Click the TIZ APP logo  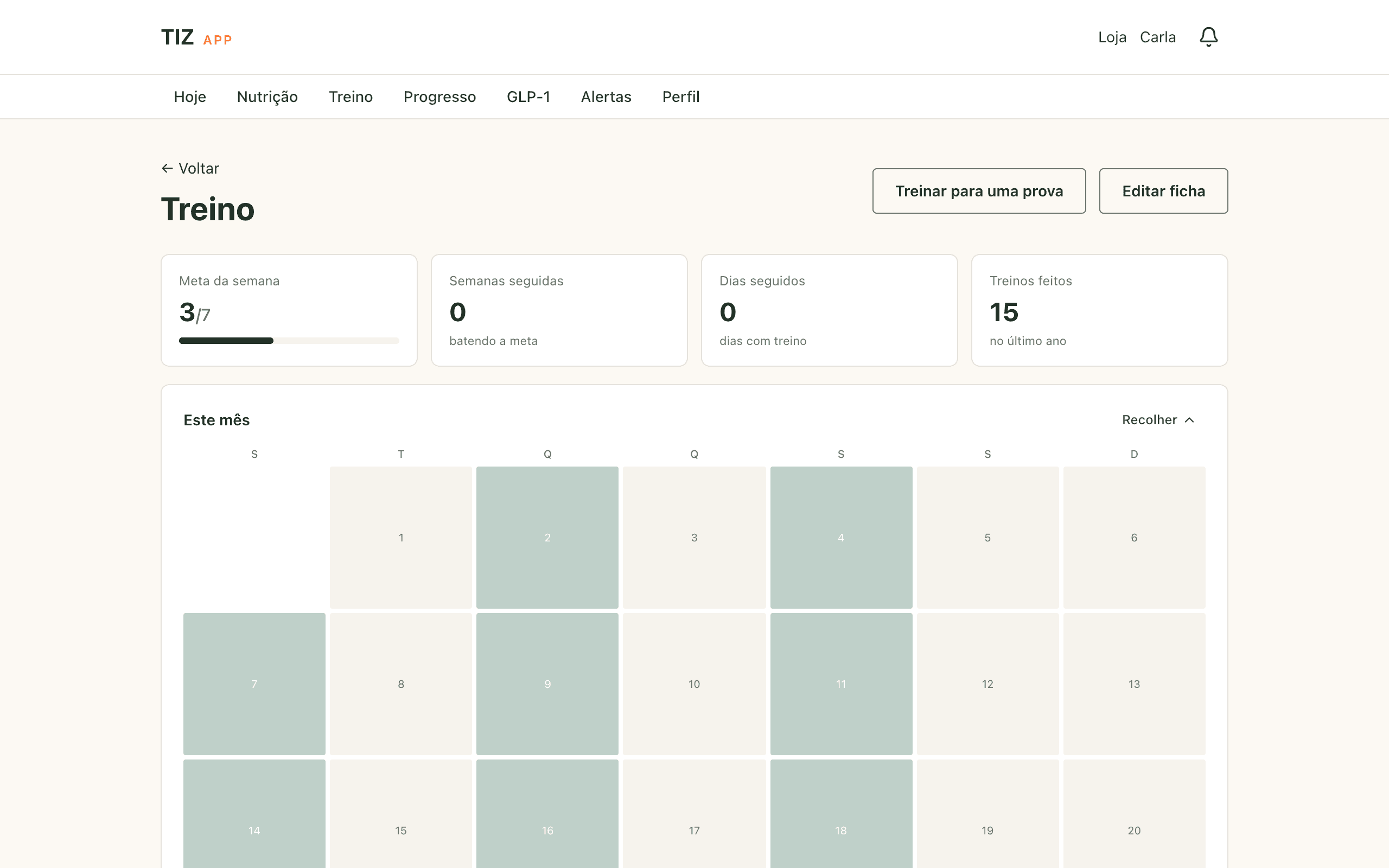[x=196, y=38]
